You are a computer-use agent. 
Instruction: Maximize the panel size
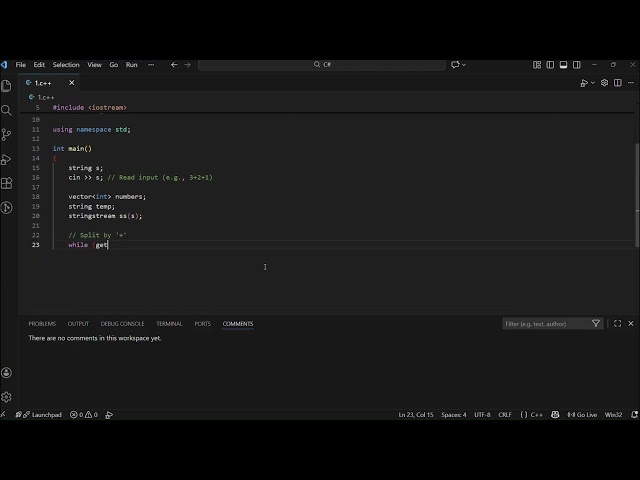pyautogui.click(x=617, y=324)
